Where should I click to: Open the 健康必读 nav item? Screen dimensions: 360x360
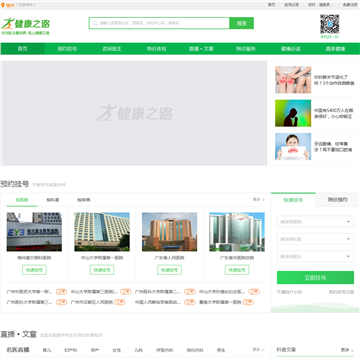click(x=291, y=49)
